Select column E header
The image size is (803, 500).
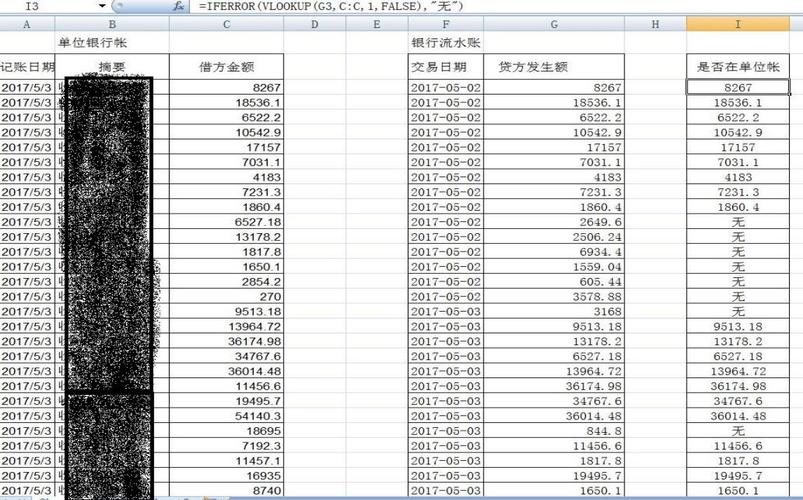coord(377,24)
